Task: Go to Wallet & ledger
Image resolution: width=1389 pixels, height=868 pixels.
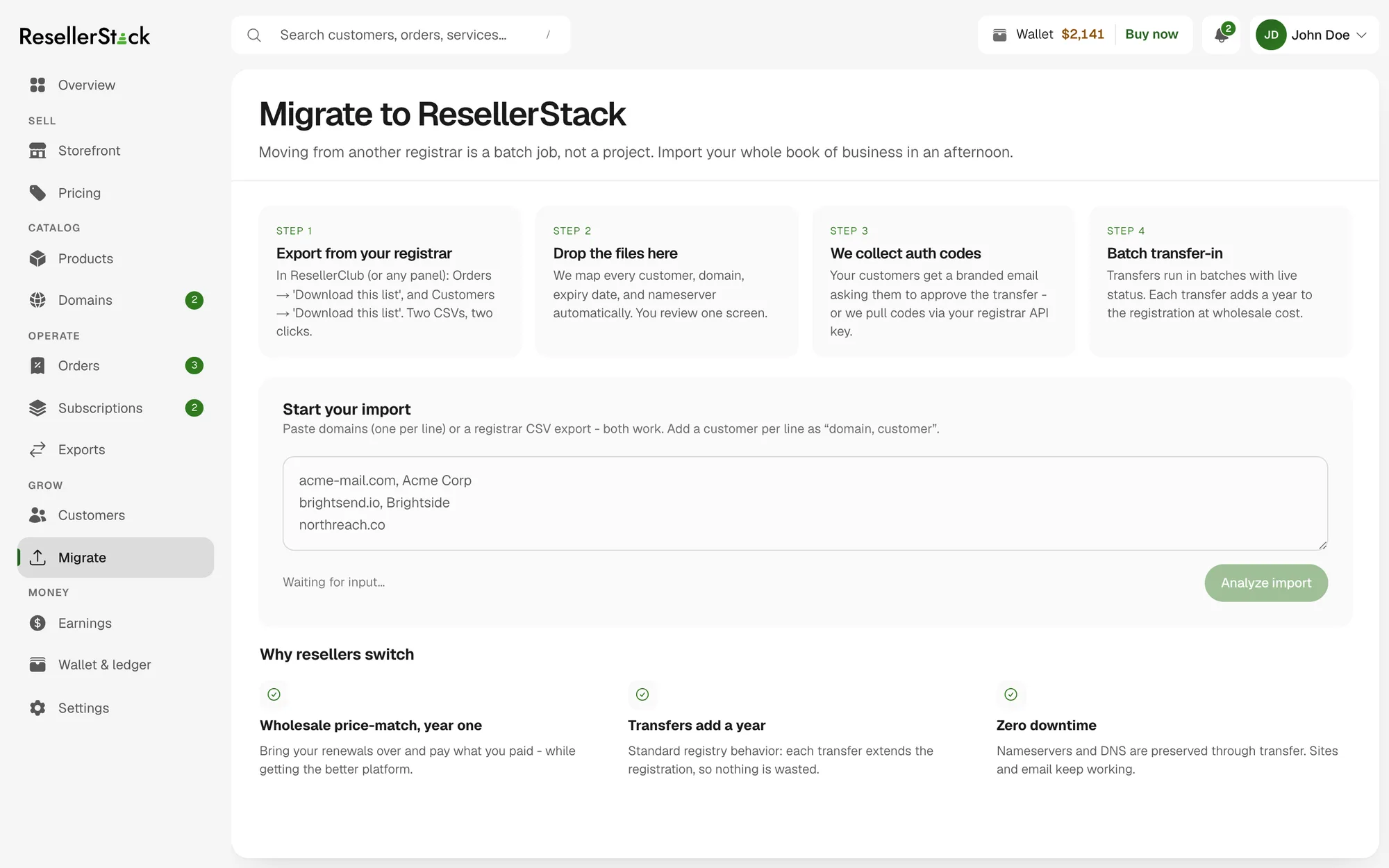Action: tap(115, 665)
